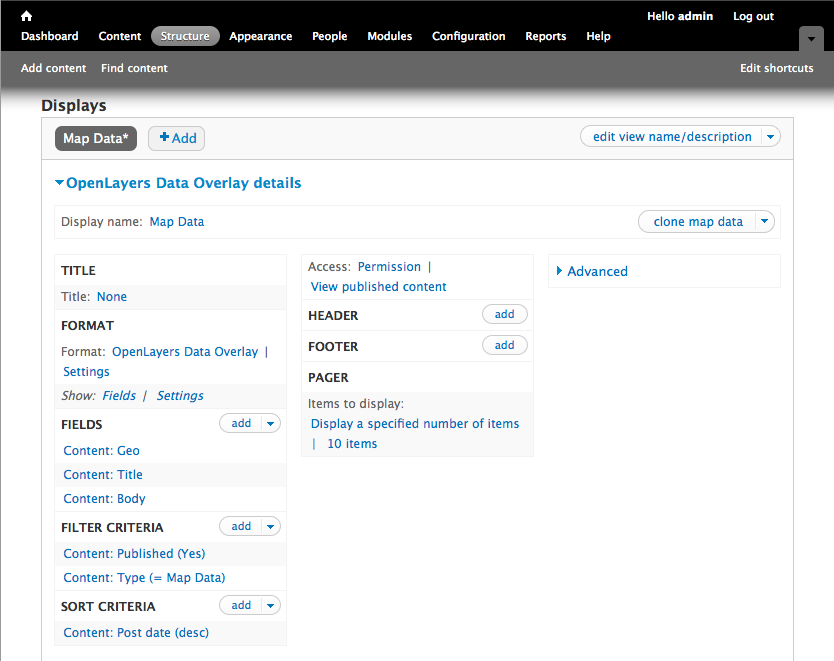
Task: Open the edit view name/description dropdown arrow
Action: tap(769, 137)
